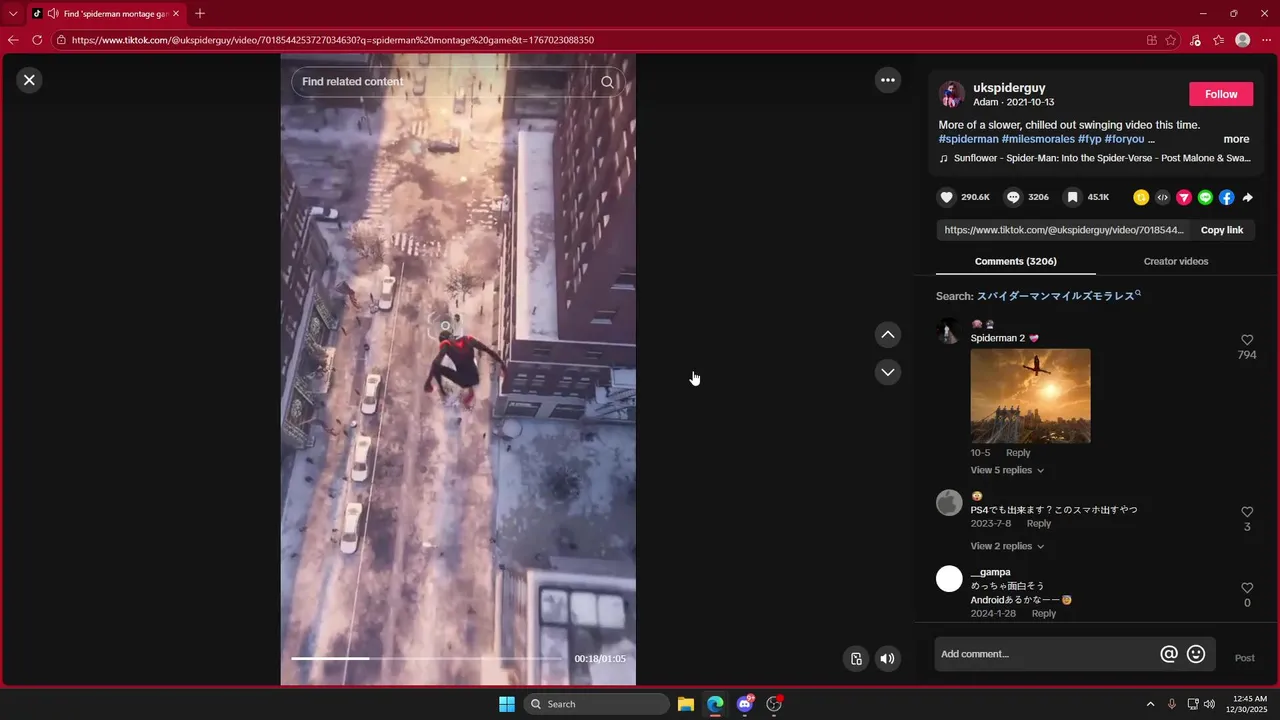Post the comment
The height and width of the screenshot is (720, 1280).
(1244, 658)
